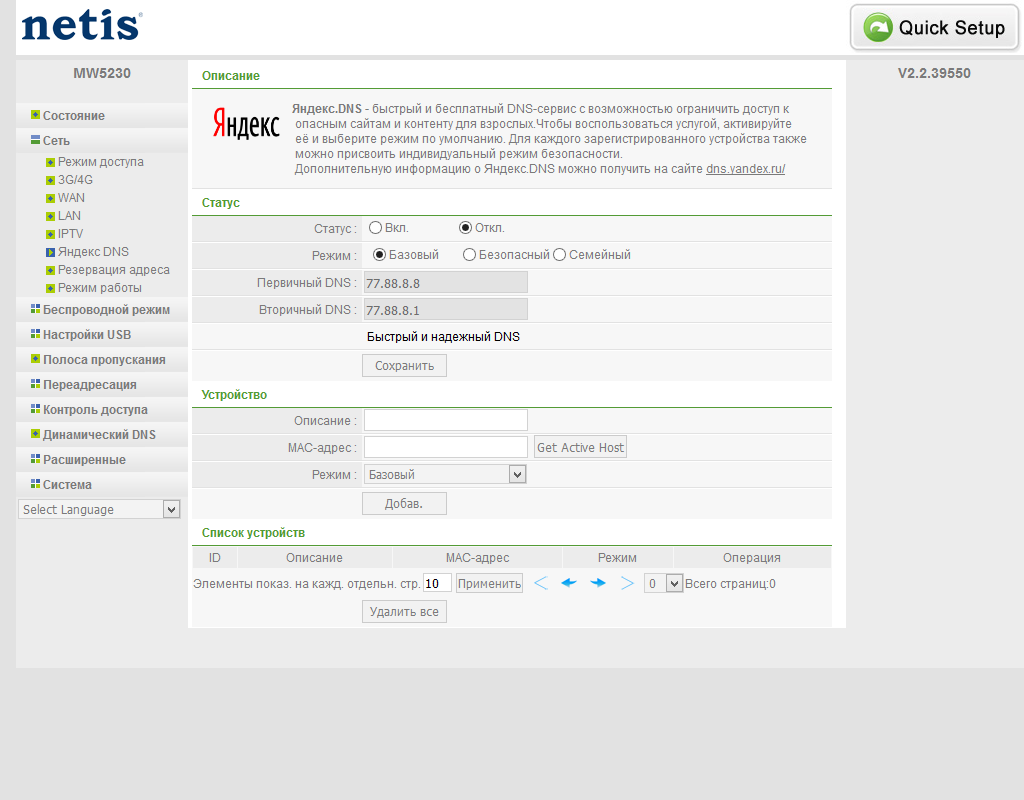Collapse the Сеть section icon

point(35,140)
